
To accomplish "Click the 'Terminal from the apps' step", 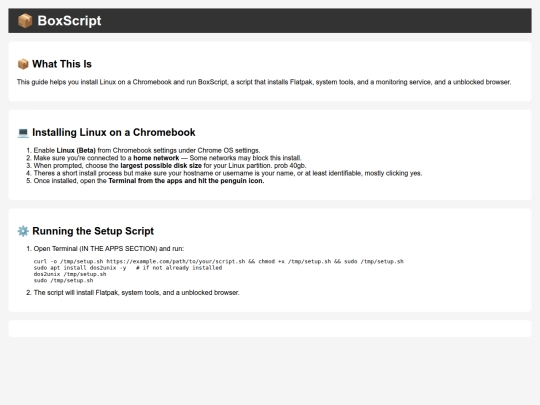I will coord(149,181).
